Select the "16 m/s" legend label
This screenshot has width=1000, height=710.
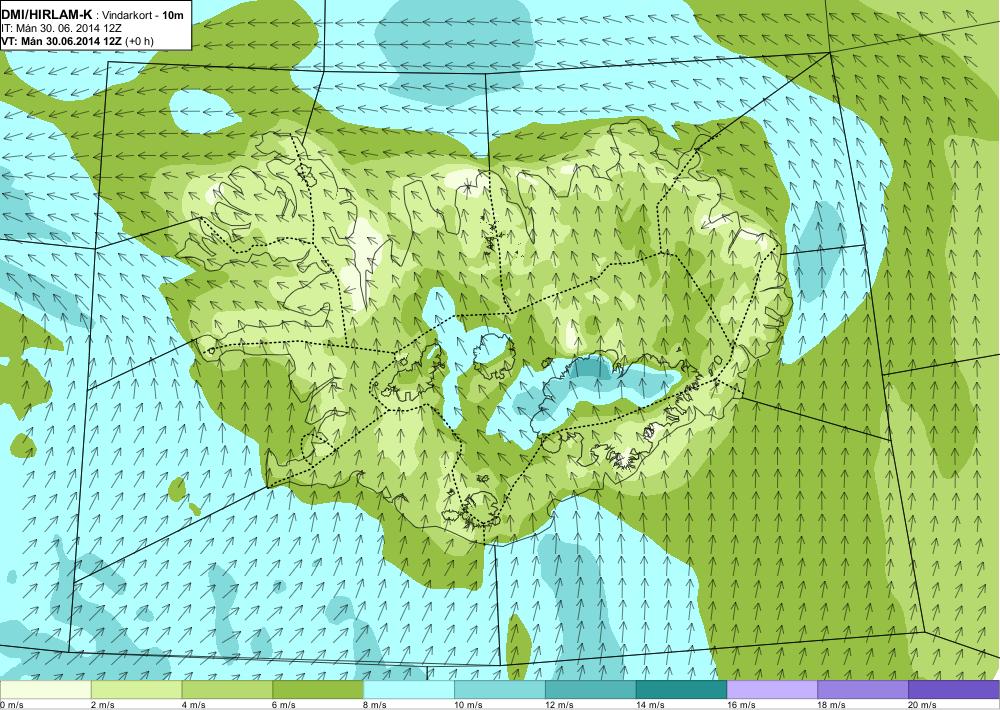pos(742,705)
